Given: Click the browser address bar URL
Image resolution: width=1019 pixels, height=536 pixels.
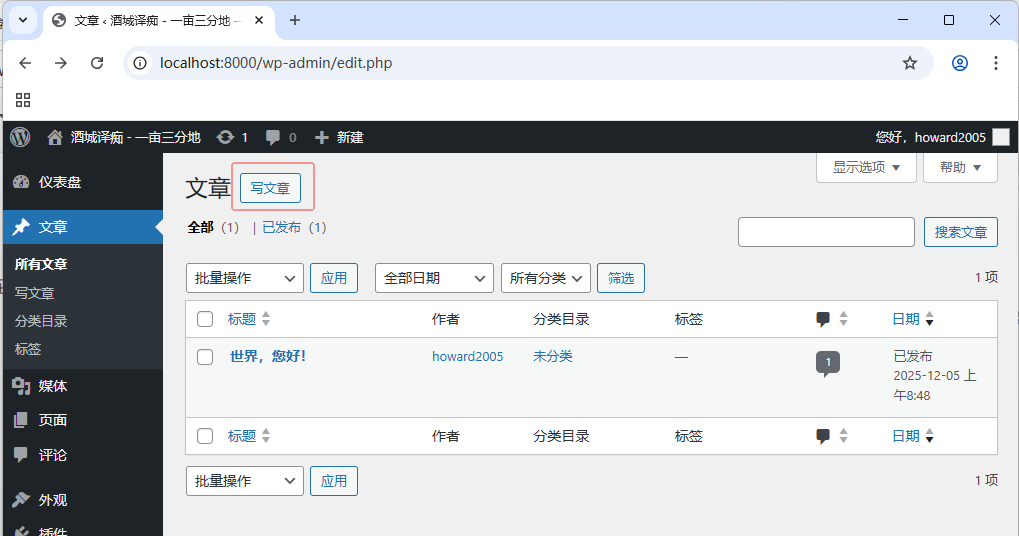Looking at the screenshot, I should point(276,63).
